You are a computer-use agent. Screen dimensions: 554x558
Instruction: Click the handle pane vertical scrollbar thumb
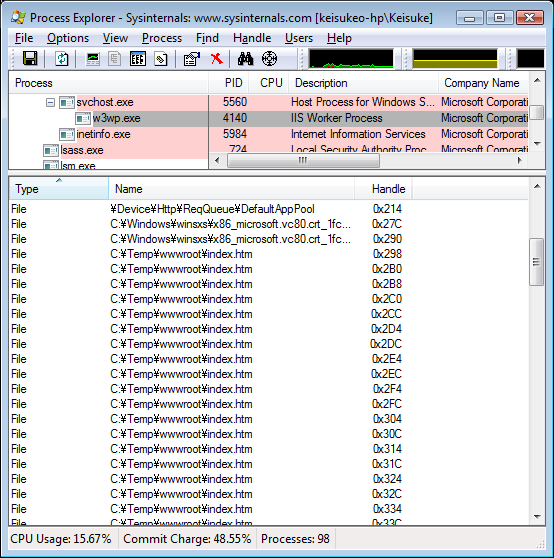click(536, 262)
